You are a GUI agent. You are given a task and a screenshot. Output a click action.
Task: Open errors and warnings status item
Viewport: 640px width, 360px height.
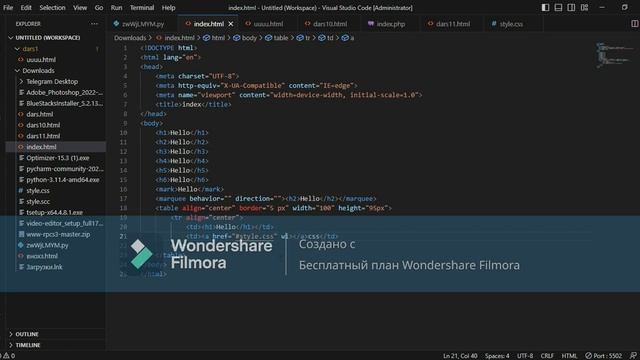(9, 356)
